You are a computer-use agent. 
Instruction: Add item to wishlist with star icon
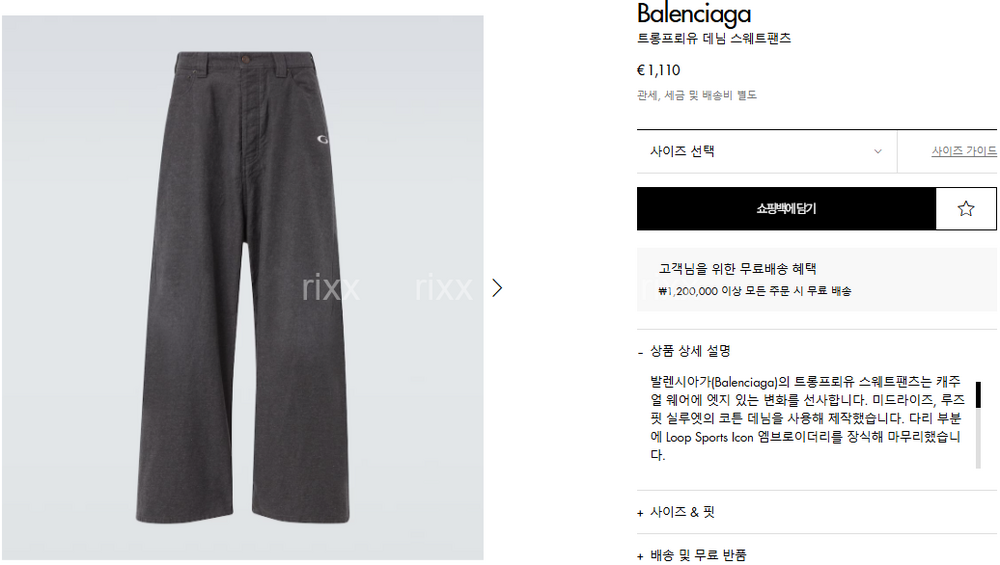pos(966,209)
